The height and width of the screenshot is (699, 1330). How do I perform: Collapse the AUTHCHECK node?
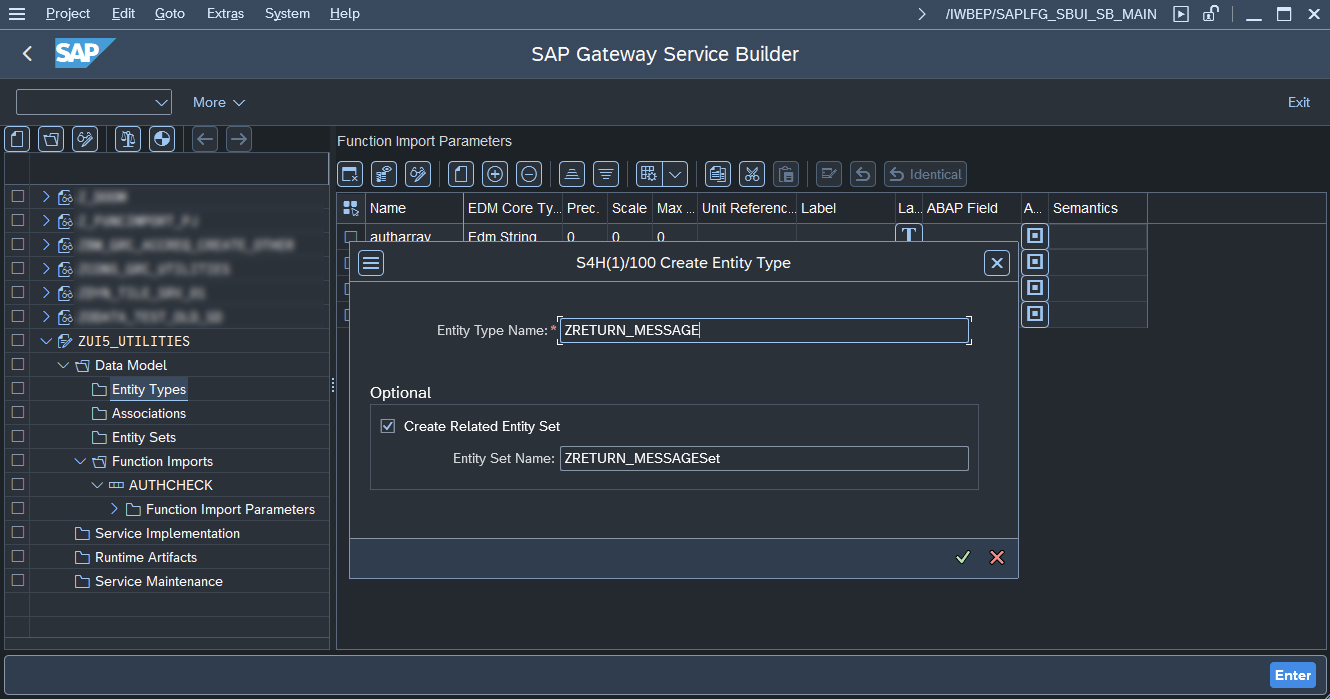pyautogui.click(x=97, y=485)
